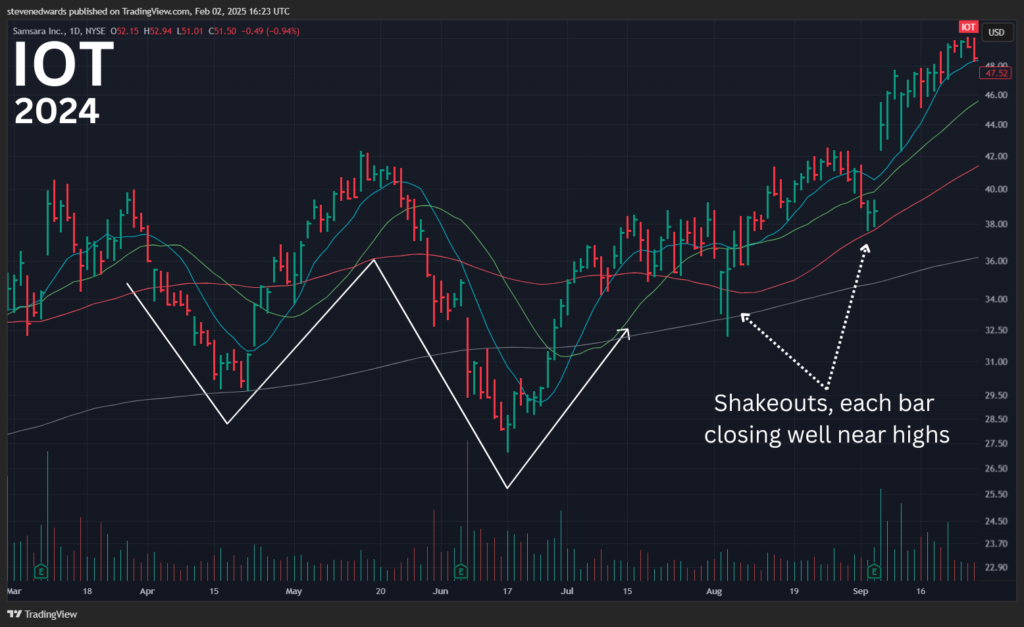Screen dimensions: 1024x627
Task: Click the 26.50 price axis label
Action: [996, 468]
